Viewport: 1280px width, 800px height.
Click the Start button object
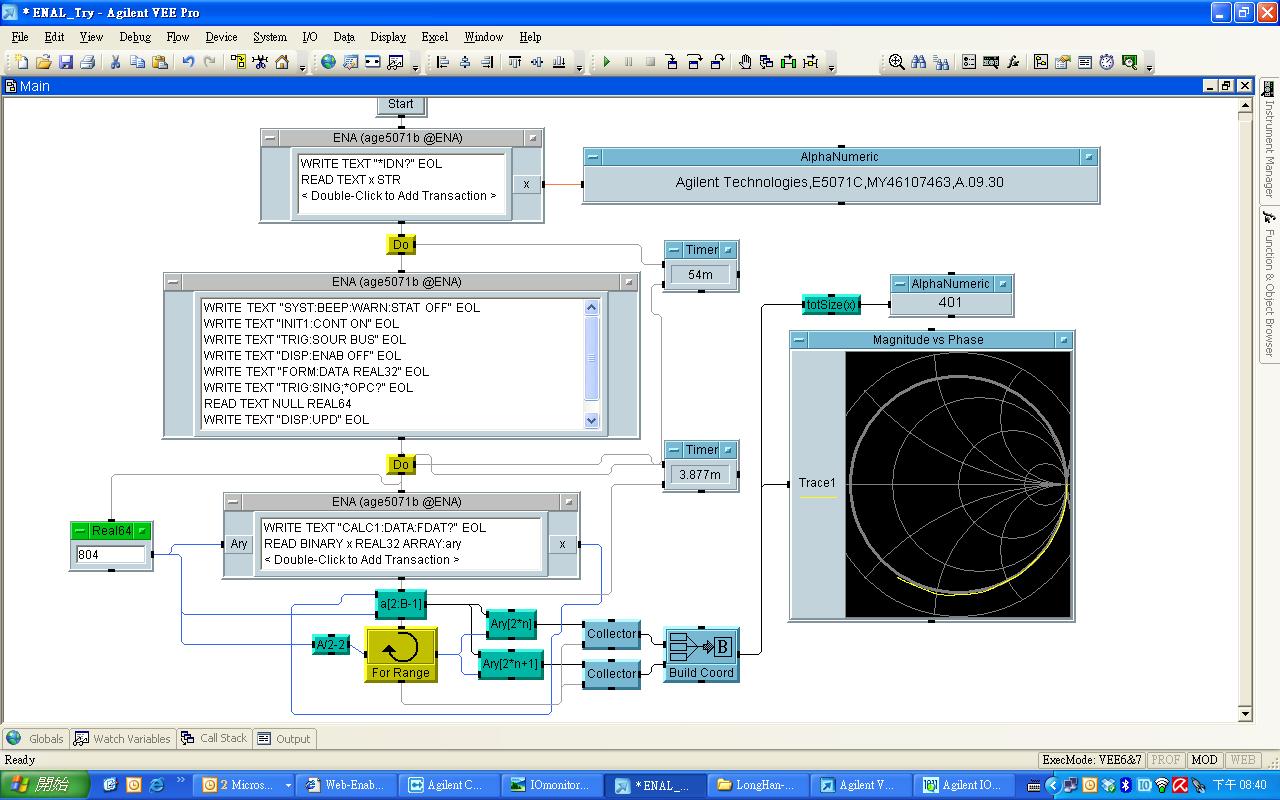coord(401,104)
